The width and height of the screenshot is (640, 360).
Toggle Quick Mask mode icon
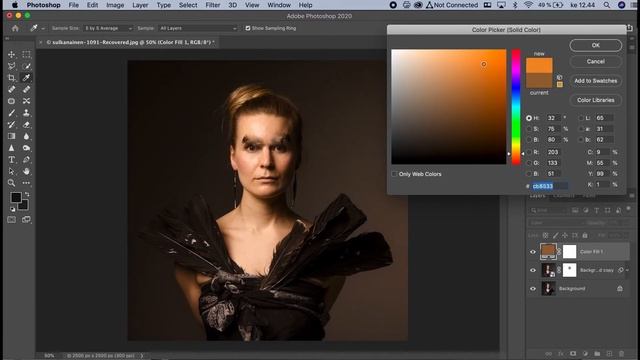11,220
